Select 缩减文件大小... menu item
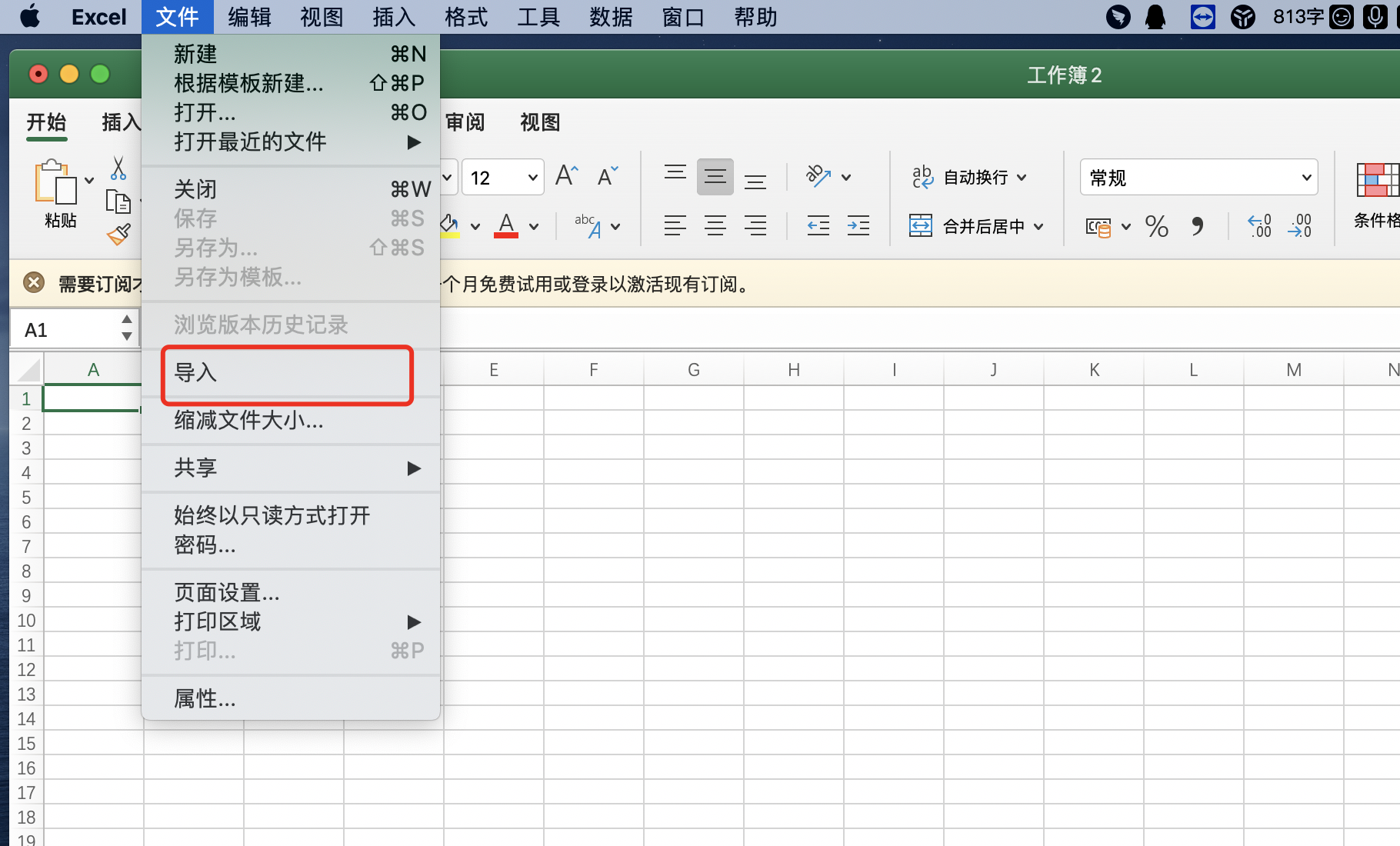 coord(291,421)
